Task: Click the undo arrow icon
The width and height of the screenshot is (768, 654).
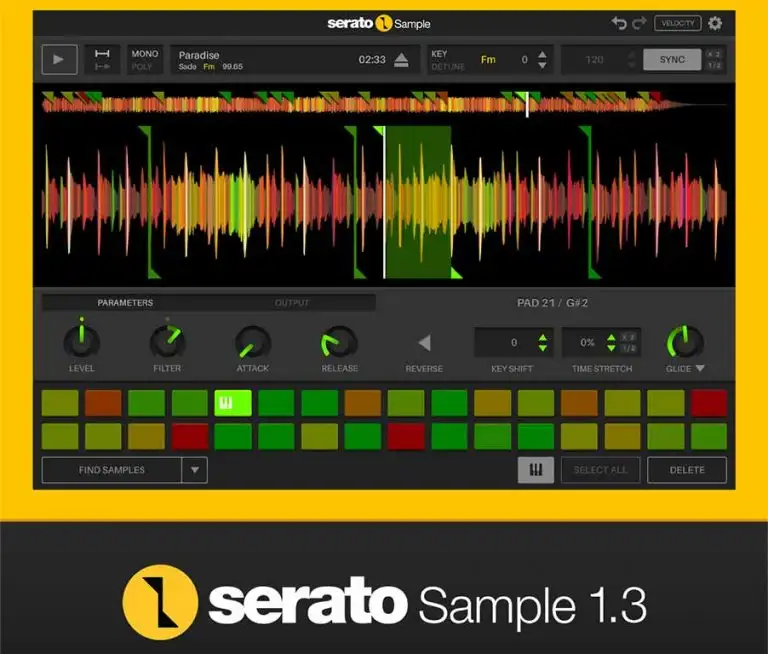Action: 619,23
